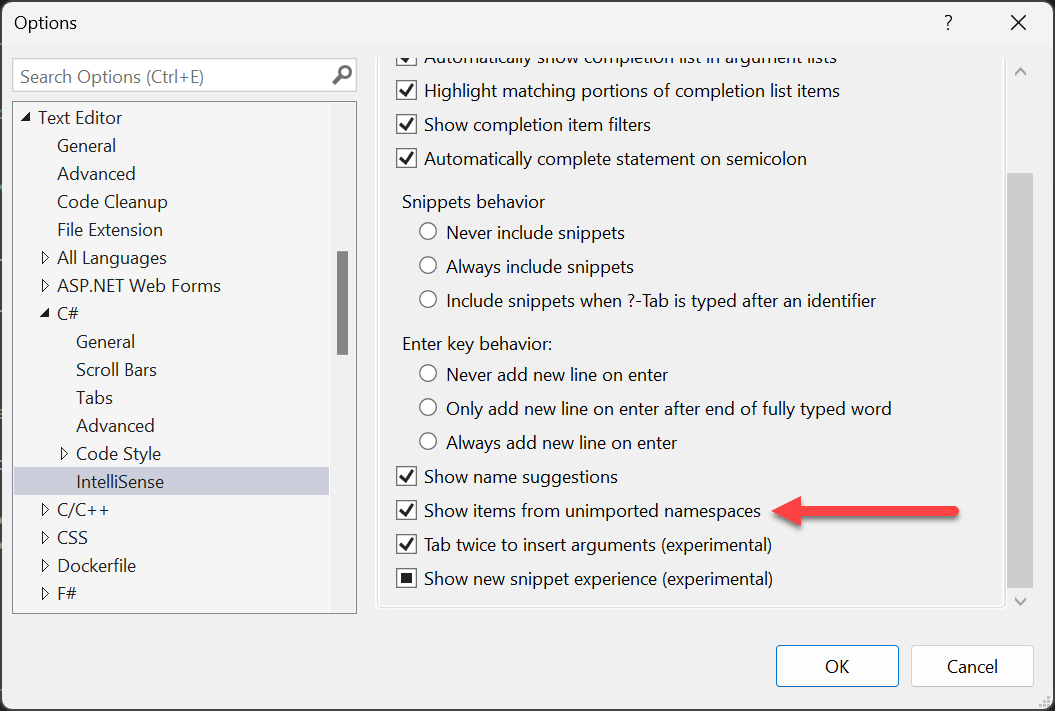1055x711 pixels.
Task: Select the IntelliSense tree item
Action: [120, 482]
